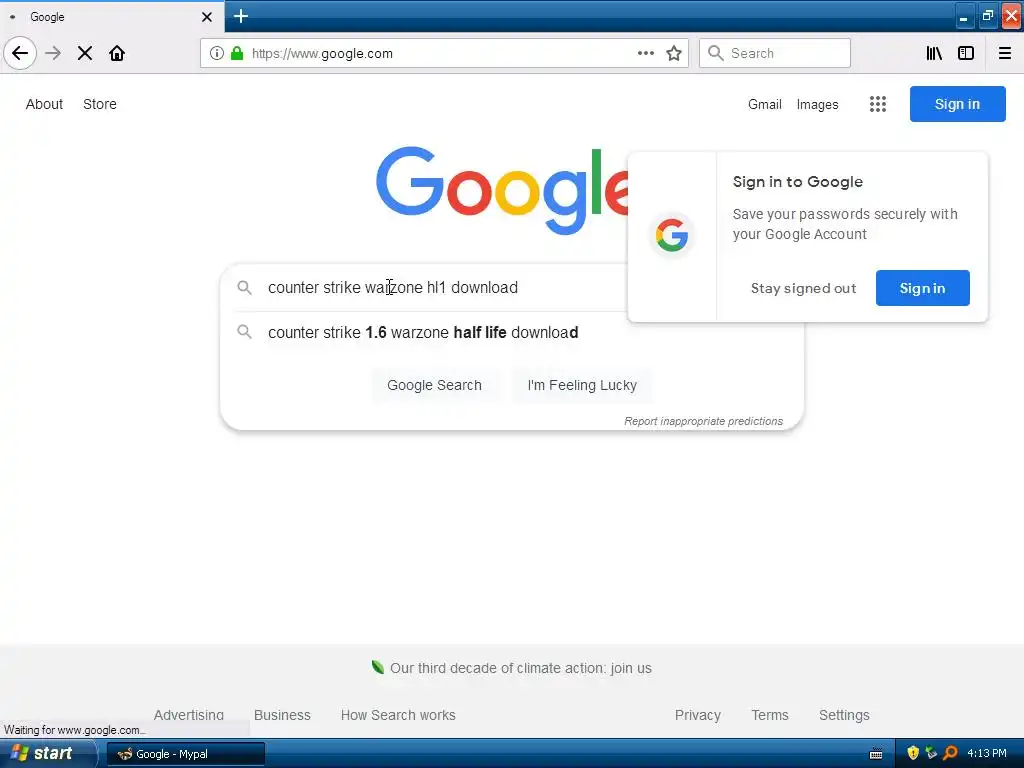Click the Google logo
Image resolution: width=1024 pixels, height=768 pixels.
click(502, 189)
